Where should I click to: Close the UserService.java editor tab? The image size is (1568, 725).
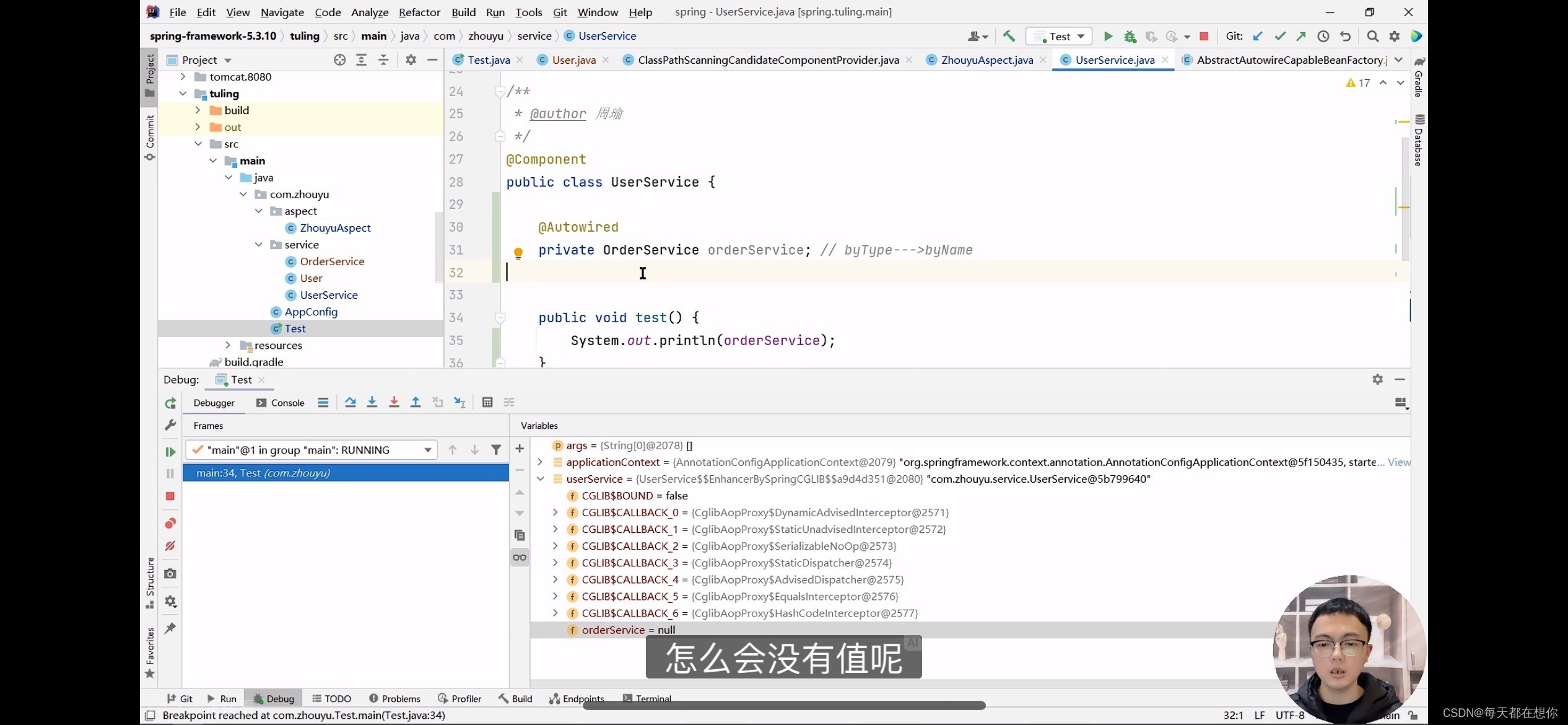[x=1165, y=59]
